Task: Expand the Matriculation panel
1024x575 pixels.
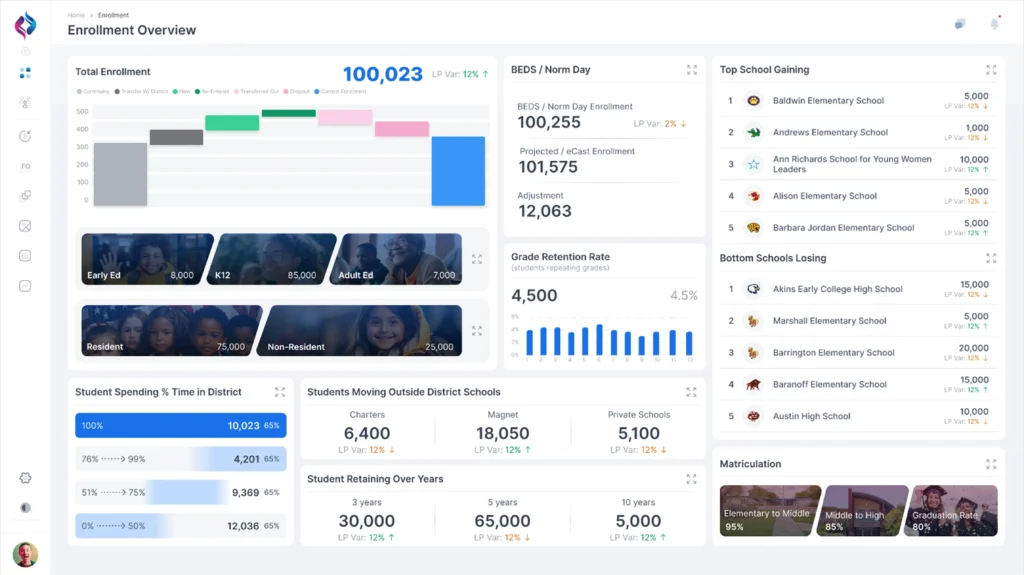Action: point(990,464)
